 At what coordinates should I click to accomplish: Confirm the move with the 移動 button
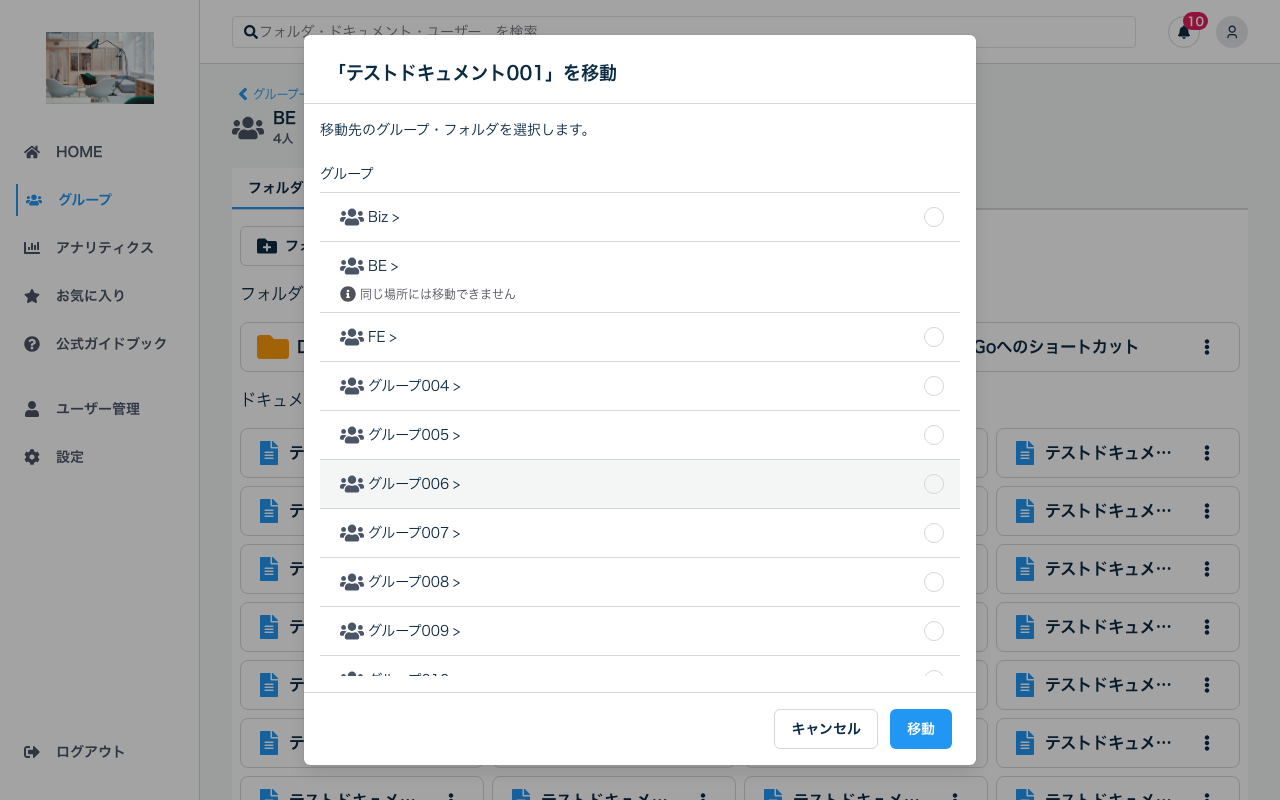[x=920, y=729]
